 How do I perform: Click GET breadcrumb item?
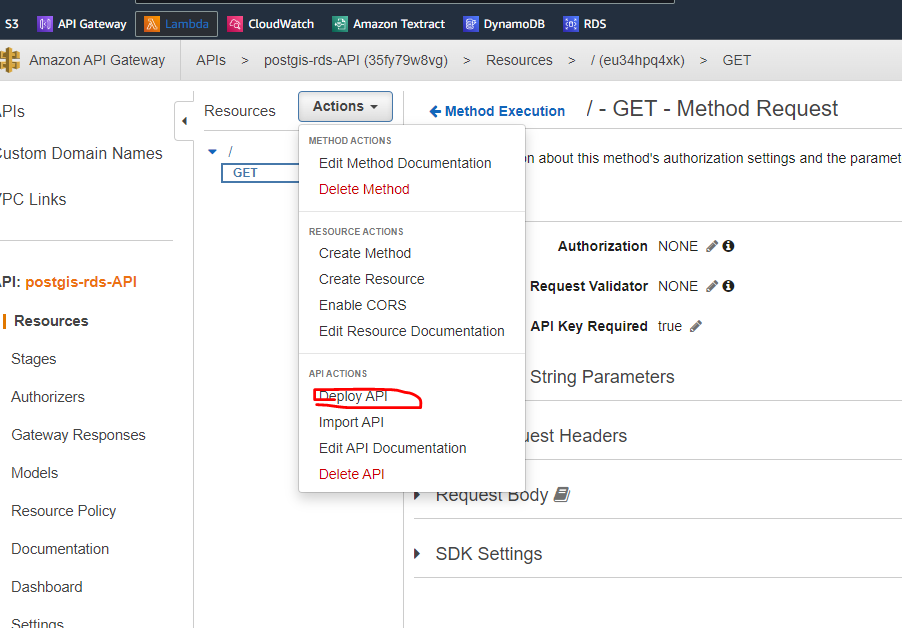point(736,60)
